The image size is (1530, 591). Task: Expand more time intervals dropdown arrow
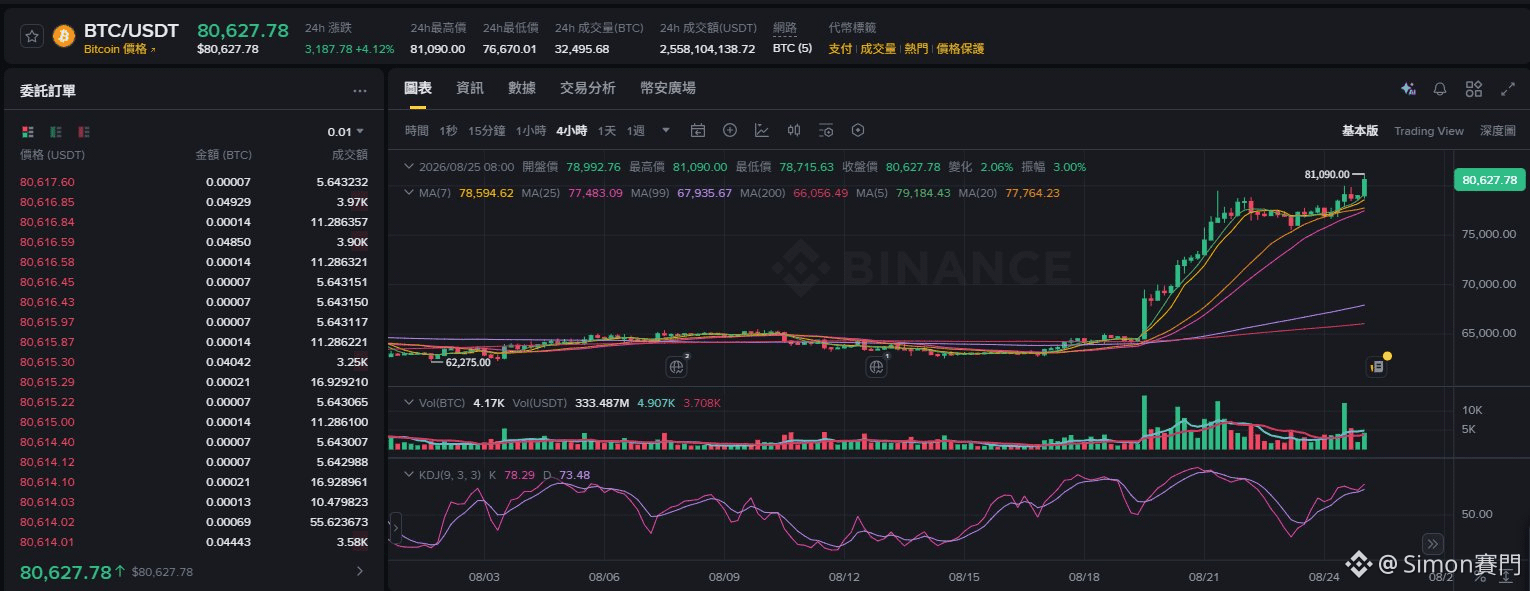pos(666,130)
